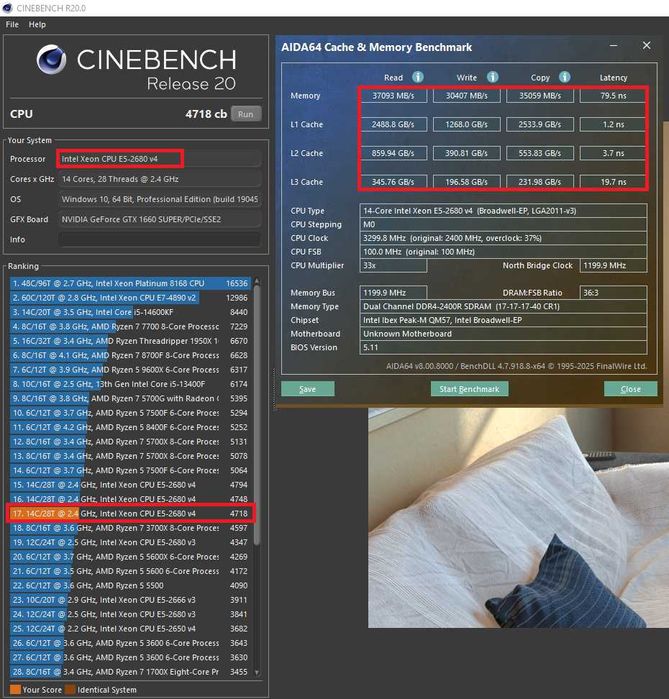Select ranking row 5 Threadripper 1950X
Screen dimensions: 669x699
pos(130,341)
